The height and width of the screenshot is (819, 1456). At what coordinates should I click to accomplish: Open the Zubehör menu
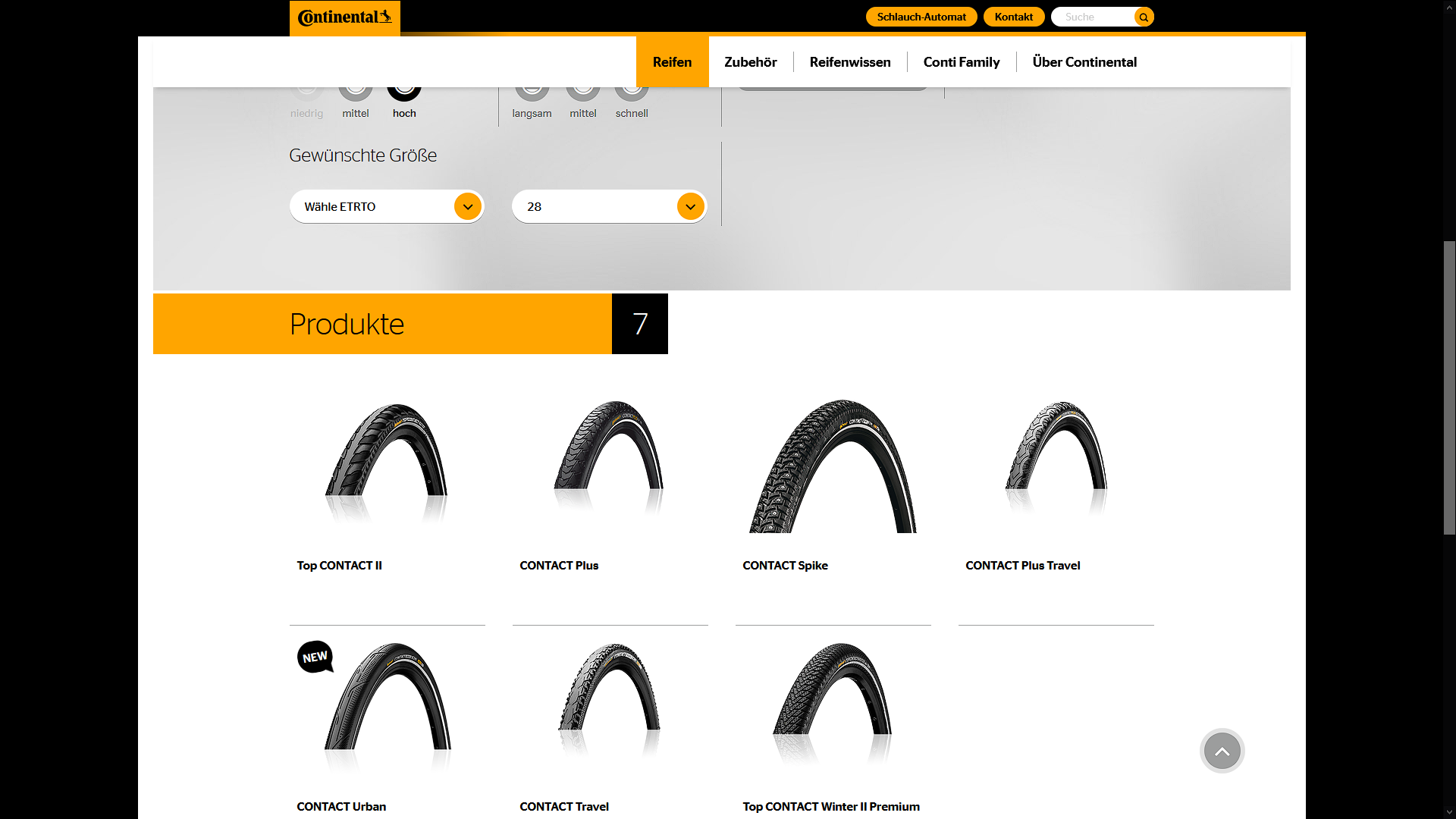(x=750, y=62)
